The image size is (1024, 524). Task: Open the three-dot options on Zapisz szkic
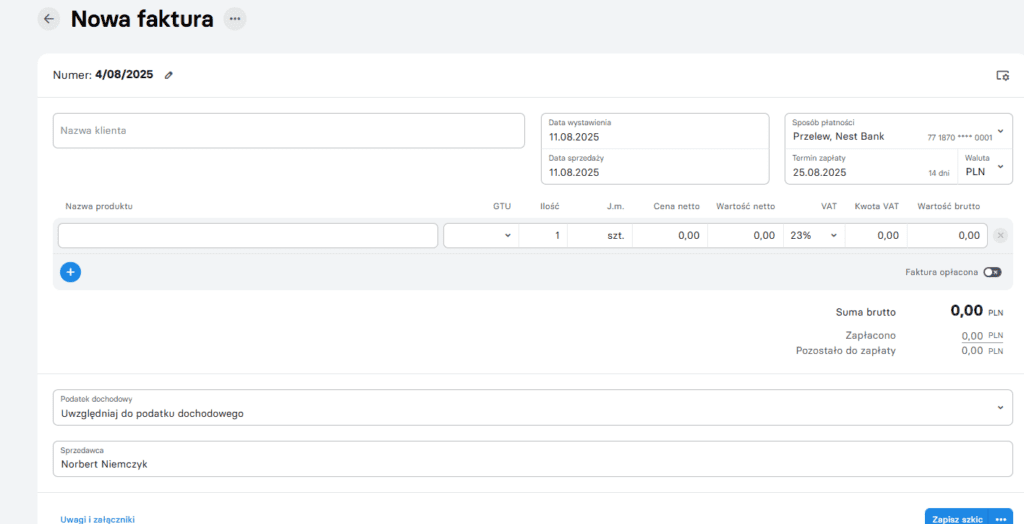point(1001,519)
